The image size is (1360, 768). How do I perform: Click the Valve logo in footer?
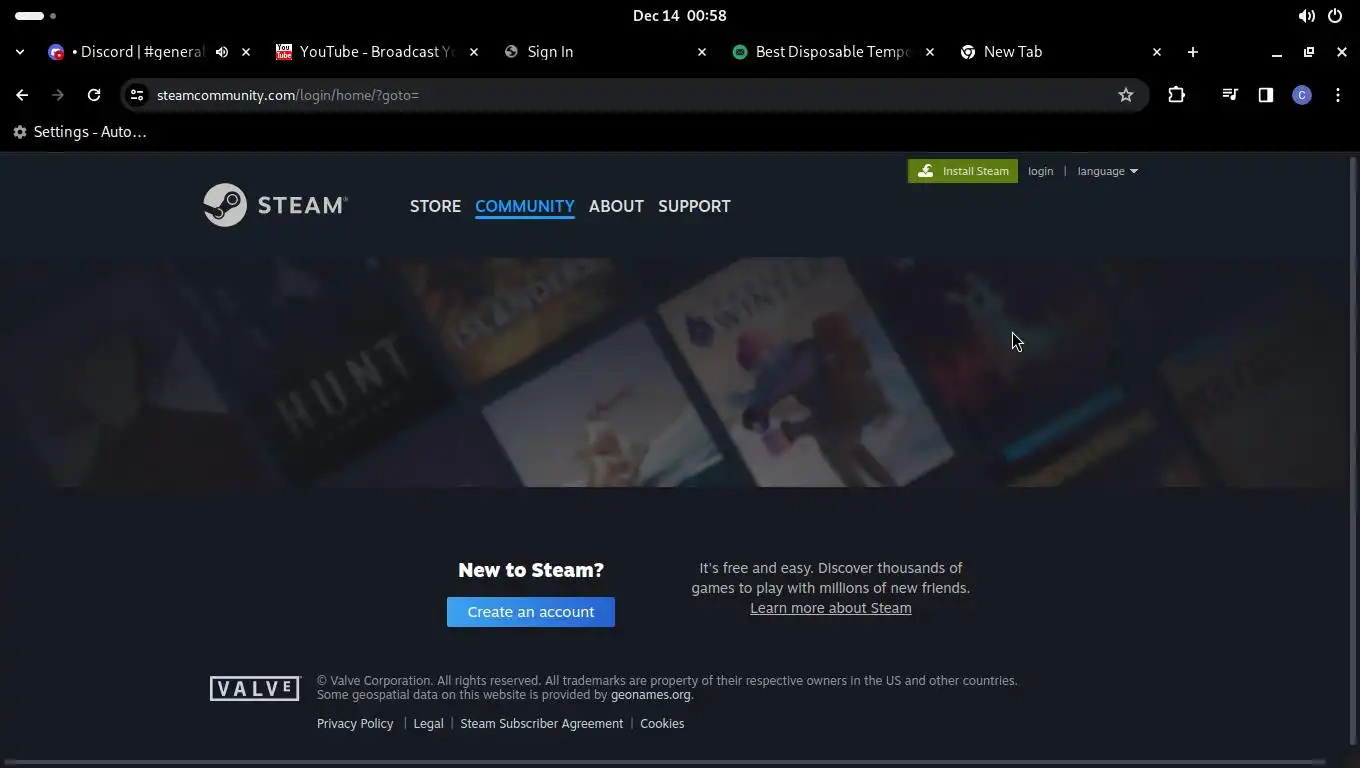click(255, 688)
